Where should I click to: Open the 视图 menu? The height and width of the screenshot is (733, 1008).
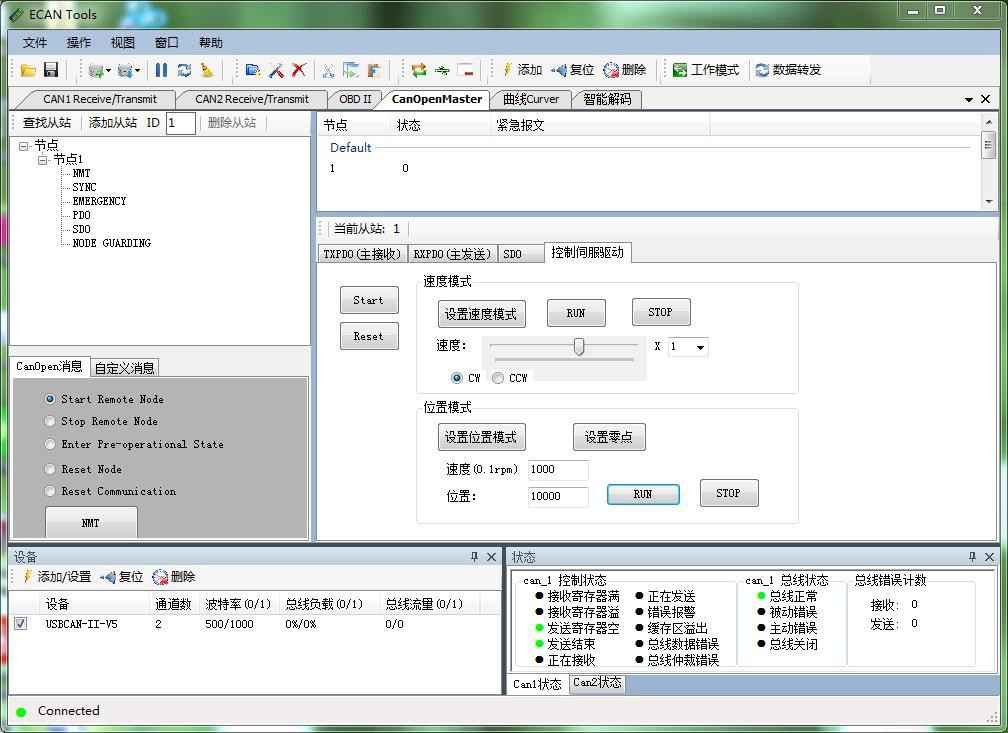coord(122,42)
